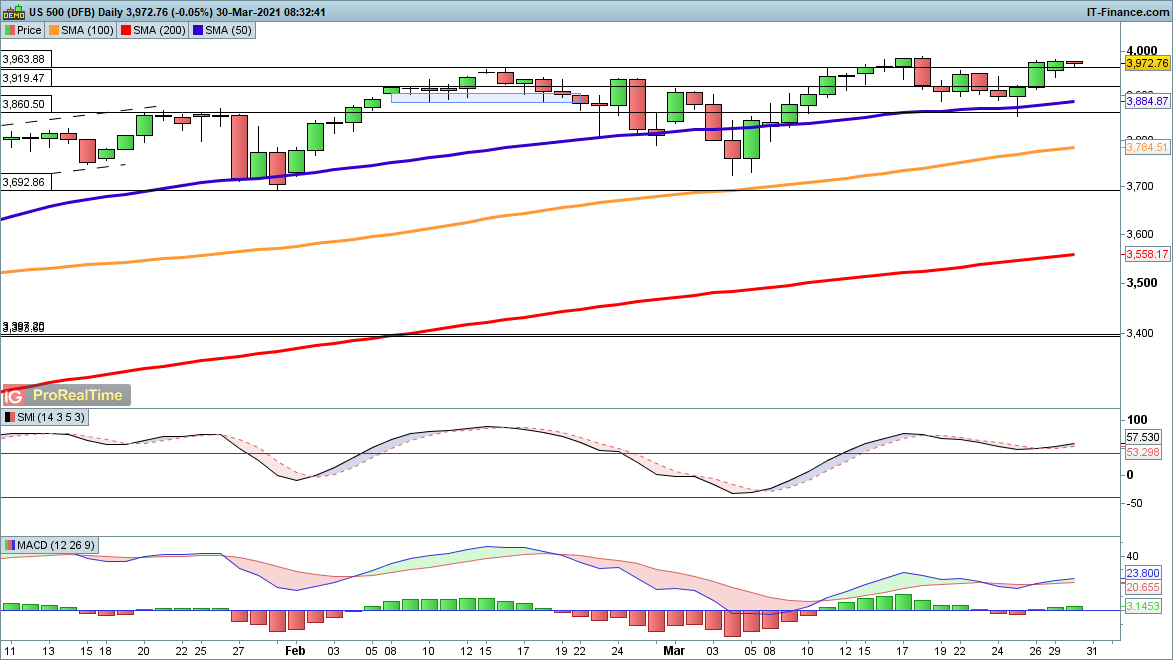
Task: Click the DEMO candlestick icon in title bar
Action: click(13, 11)
